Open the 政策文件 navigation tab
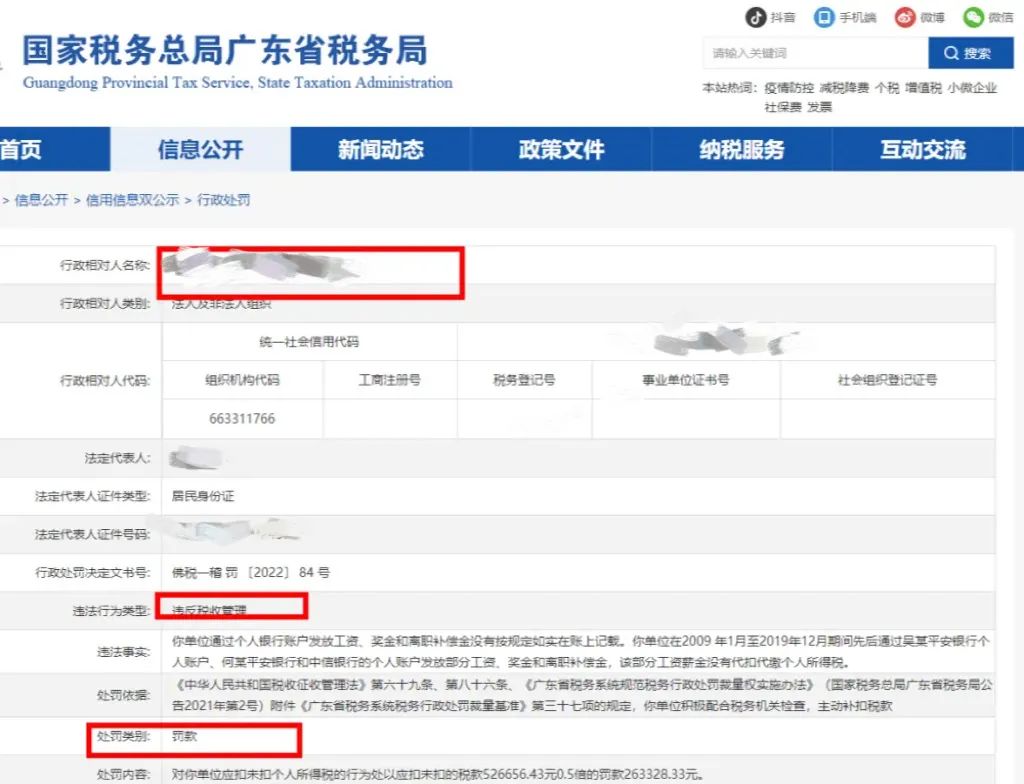 point(561,150)
